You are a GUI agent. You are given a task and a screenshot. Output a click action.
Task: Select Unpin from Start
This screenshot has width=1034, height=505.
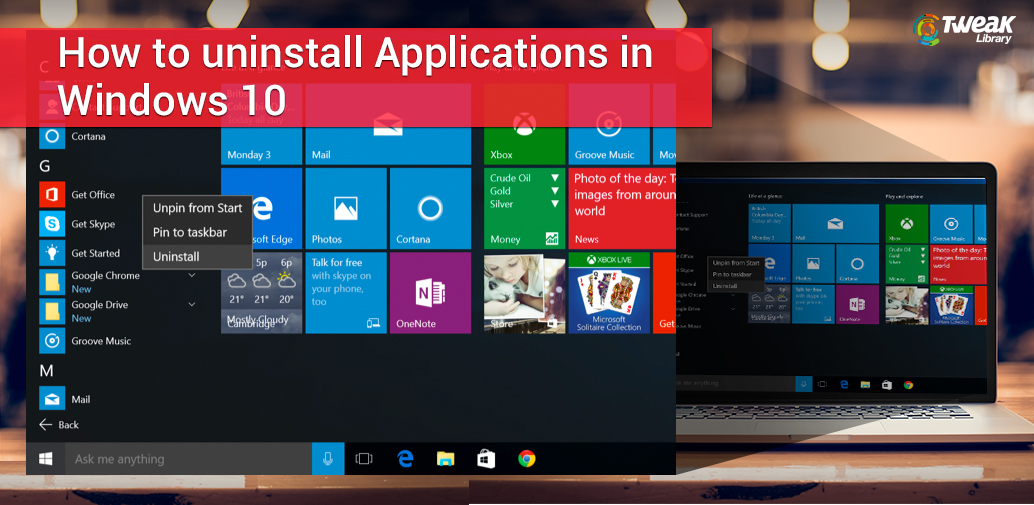click(x=197, y=208)
